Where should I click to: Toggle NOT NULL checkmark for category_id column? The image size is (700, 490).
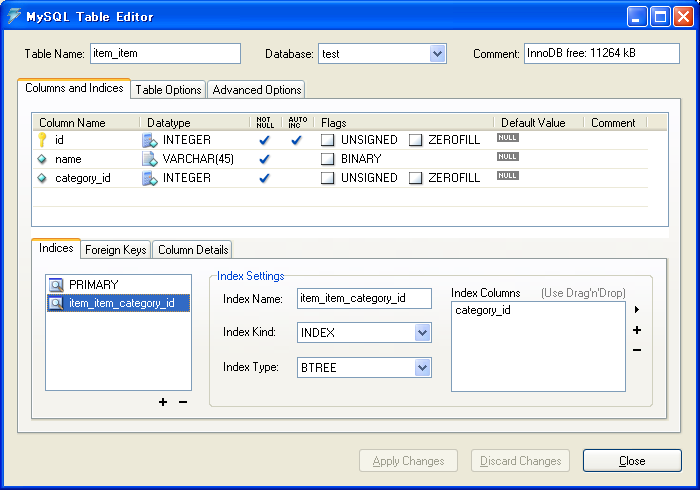tap(264, 178)
